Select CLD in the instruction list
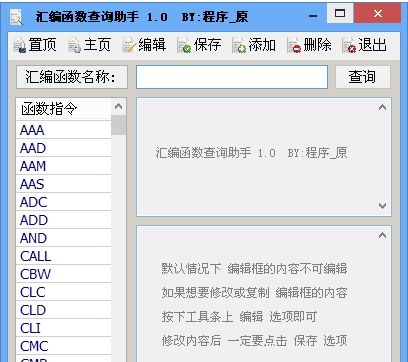Image resolution: width=408 pixels, height=362 pixels. pos(63,310)
